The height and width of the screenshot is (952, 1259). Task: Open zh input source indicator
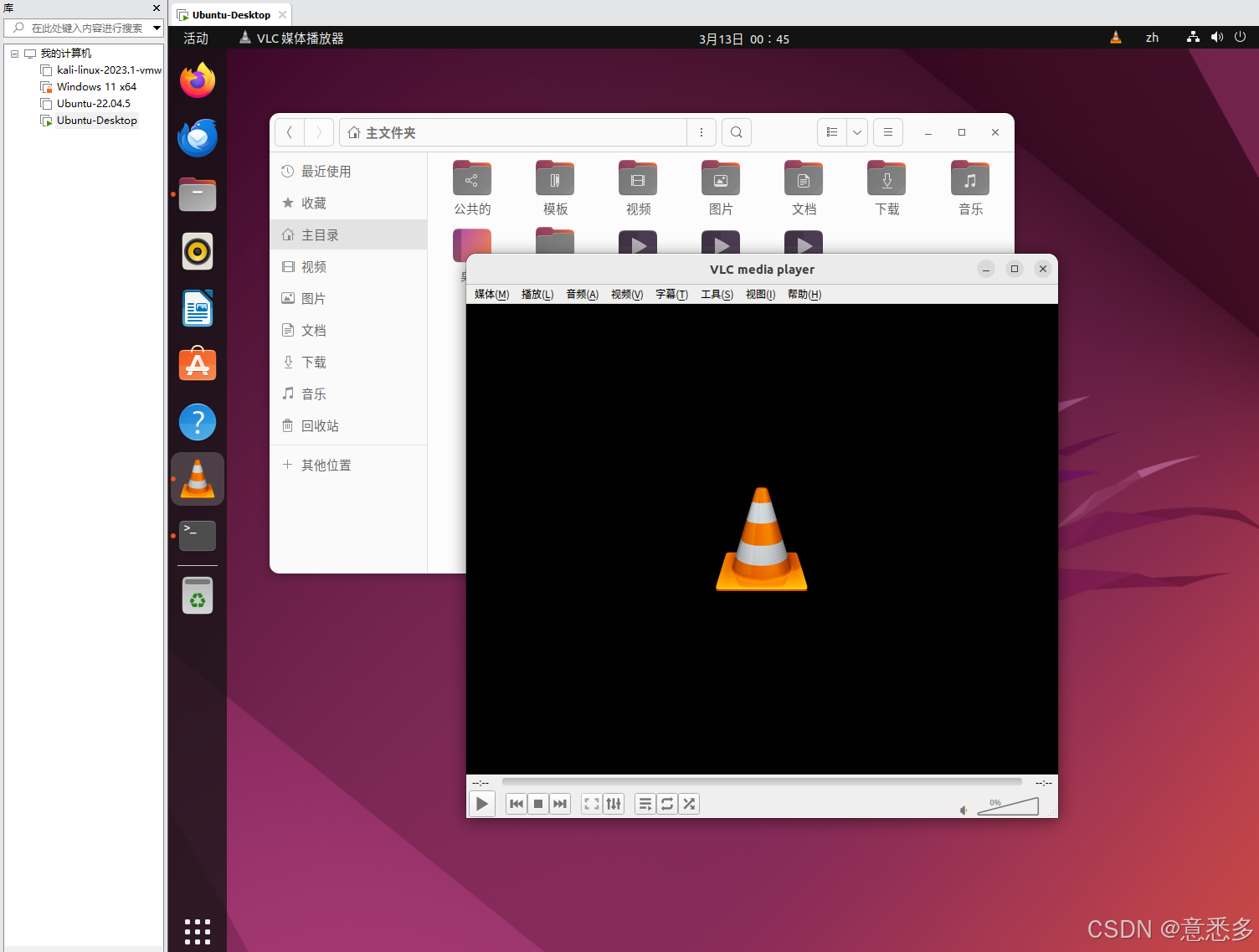[x=1152, y=38]
